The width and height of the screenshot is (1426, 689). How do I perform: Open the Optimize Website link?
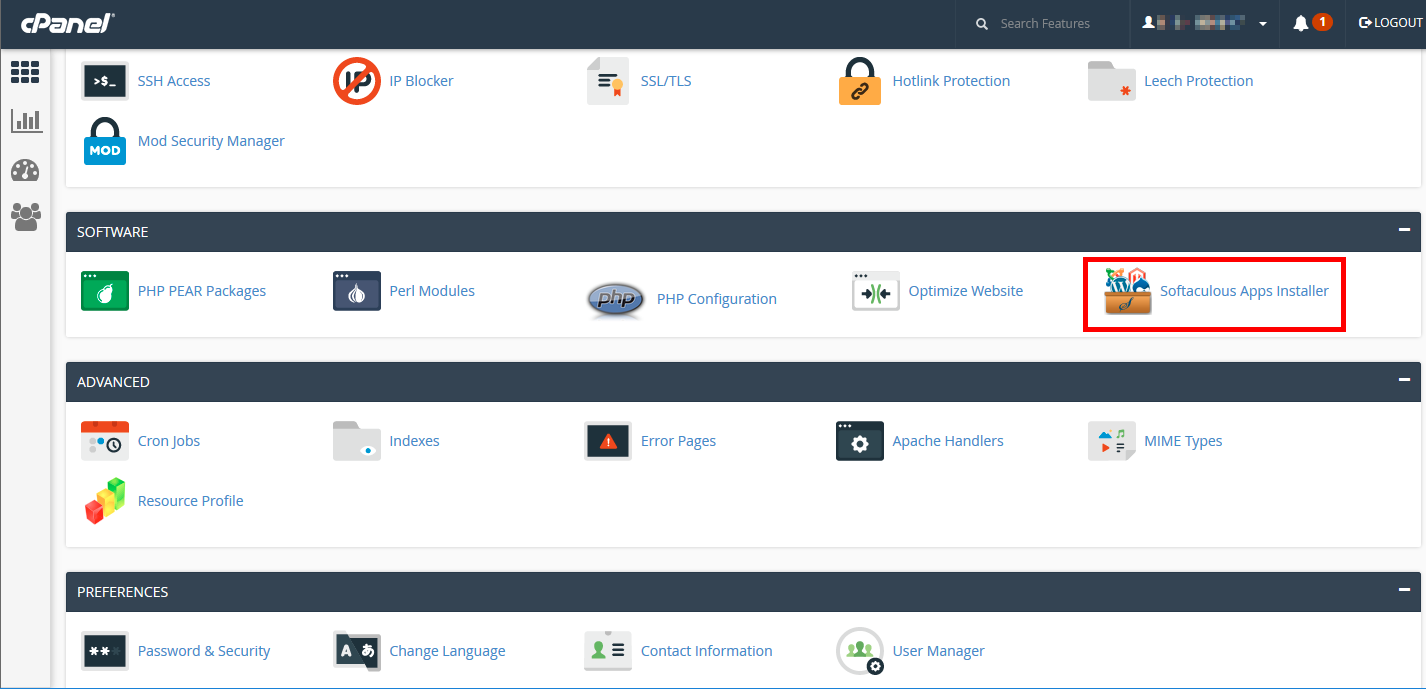pyautogui.click(x=965, y=291)
